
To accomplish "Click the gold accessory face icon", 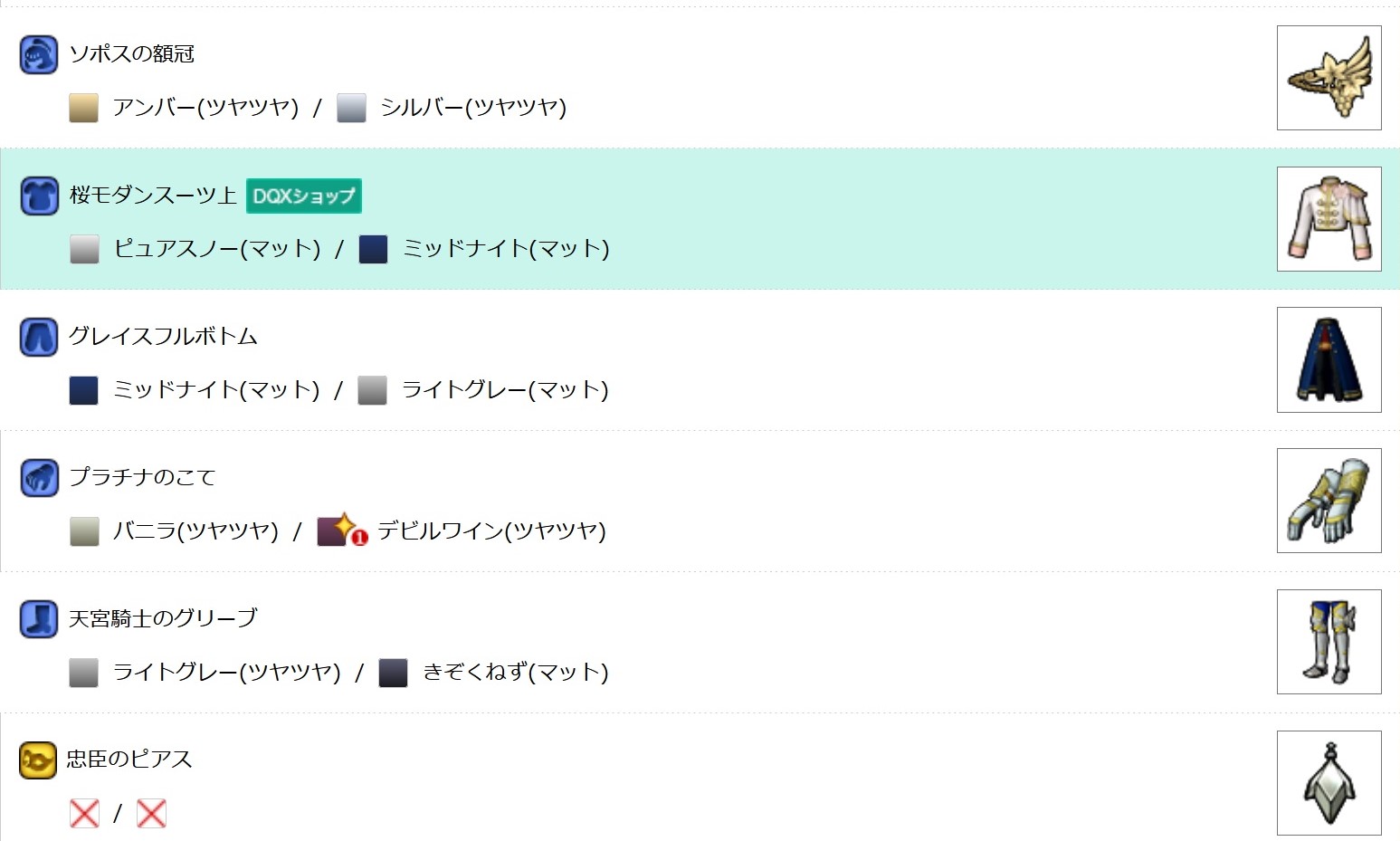I will click(x=38, y=760).
